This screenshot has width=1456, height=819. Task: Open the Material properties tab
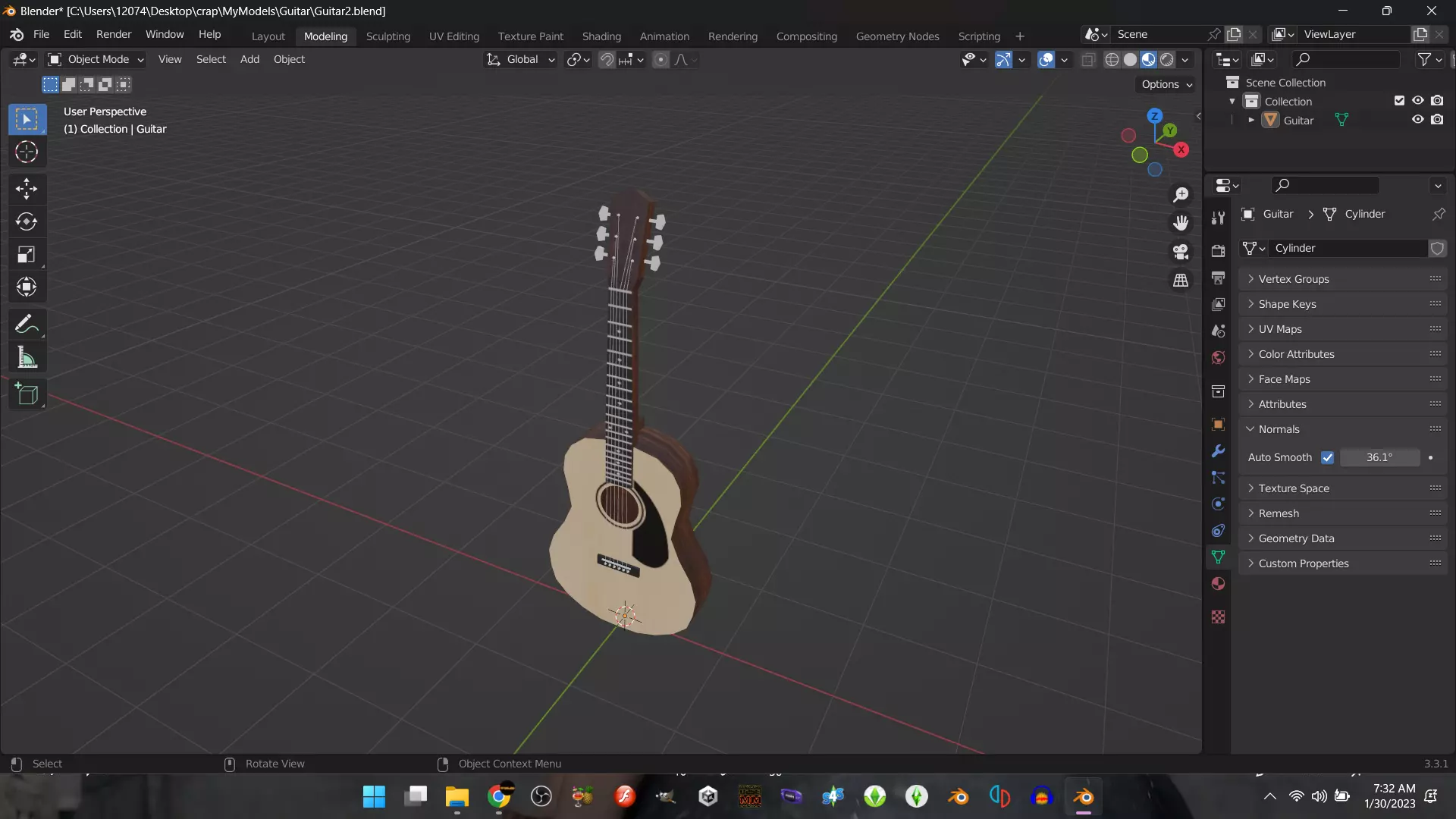1218,583
